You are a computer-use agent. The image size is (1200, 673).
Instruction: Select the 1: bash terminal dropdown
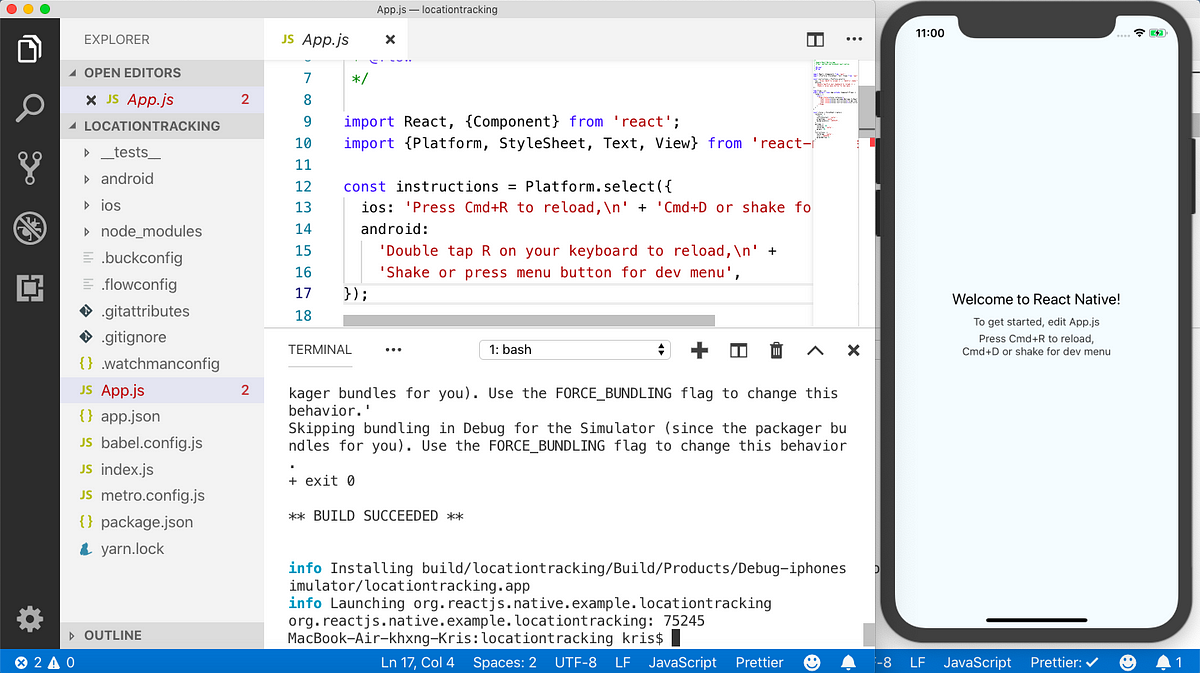tap(576, 350)
